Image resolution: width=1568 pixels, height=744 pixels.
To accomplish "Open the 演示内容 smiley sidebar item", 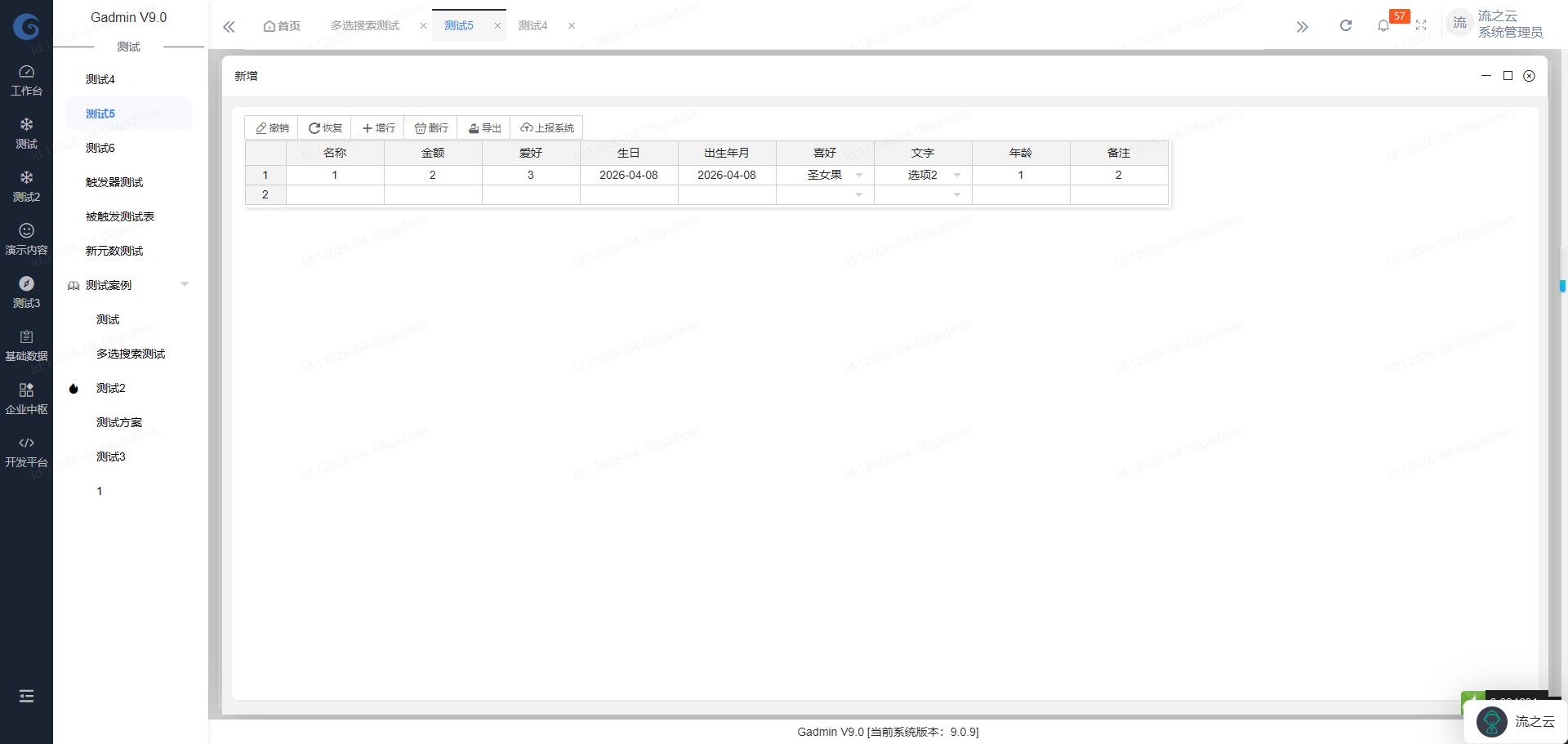I will click(26, 239).
